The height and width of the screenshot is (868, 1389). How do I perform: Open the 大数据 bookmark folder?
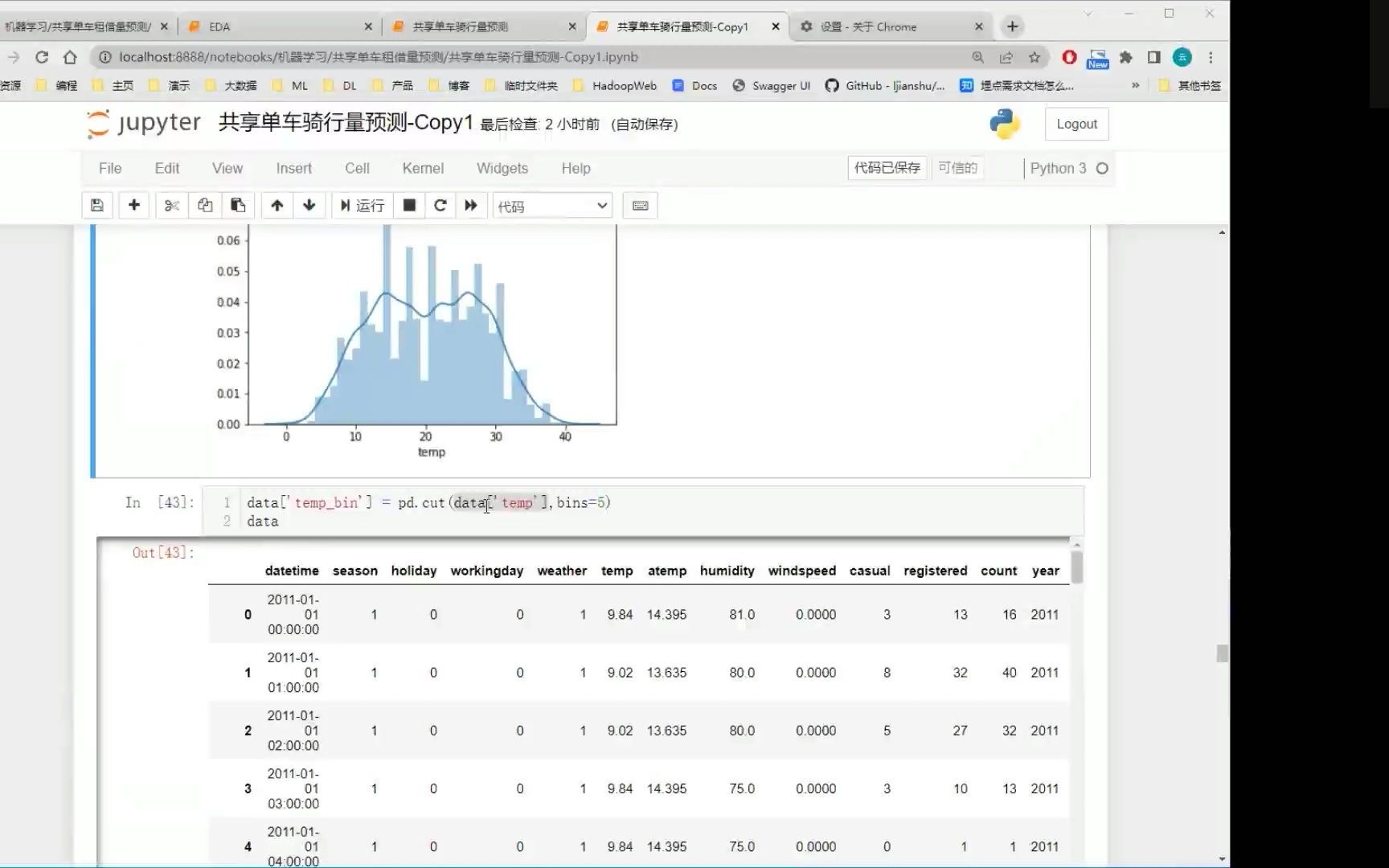pyautogui.click(x=231, y=85)
